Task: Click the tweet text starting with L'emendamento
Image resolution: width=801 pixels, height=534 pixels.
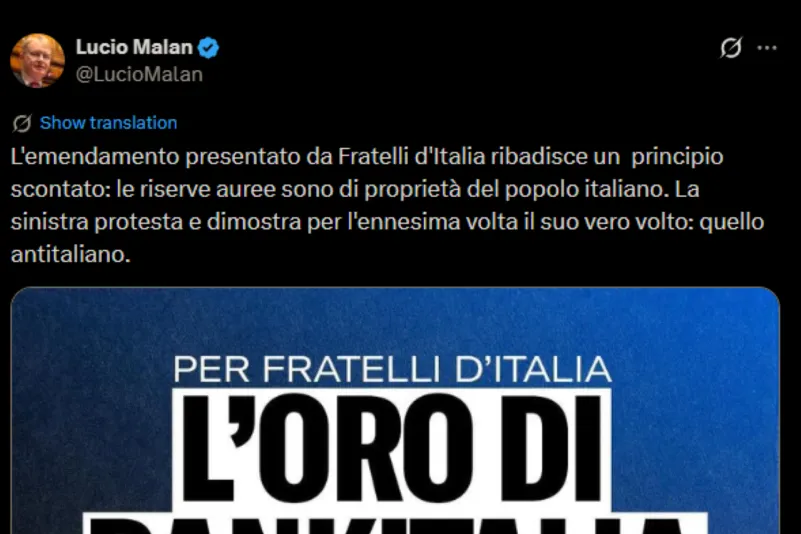Action: tap(387, 205)
